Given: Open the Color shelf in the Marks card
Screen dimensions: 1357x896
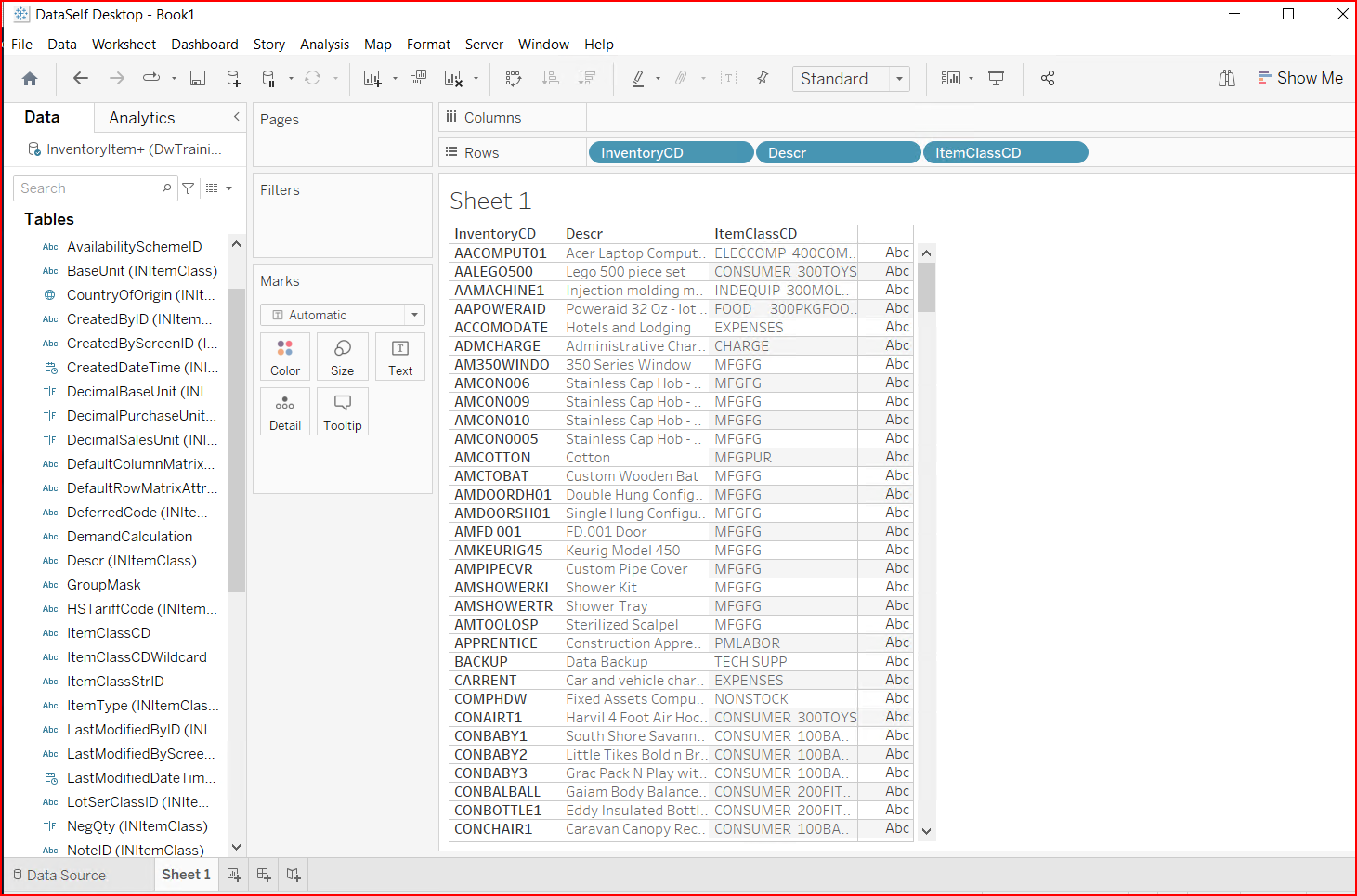Looking at the screenshot, I should pyautogui.click(x=284, y=357).
